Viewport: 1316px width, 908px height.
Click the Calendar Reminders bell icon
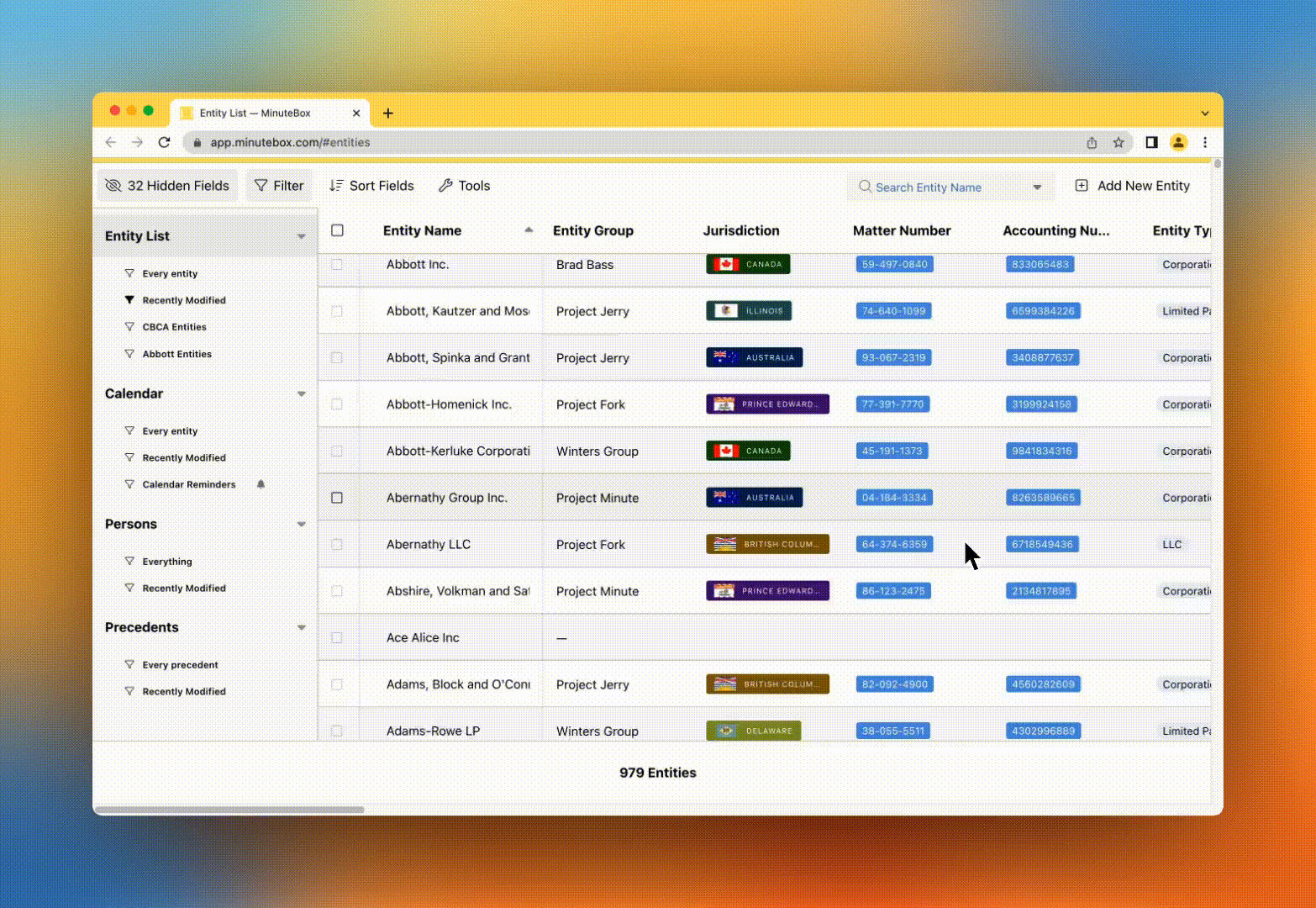261,484
